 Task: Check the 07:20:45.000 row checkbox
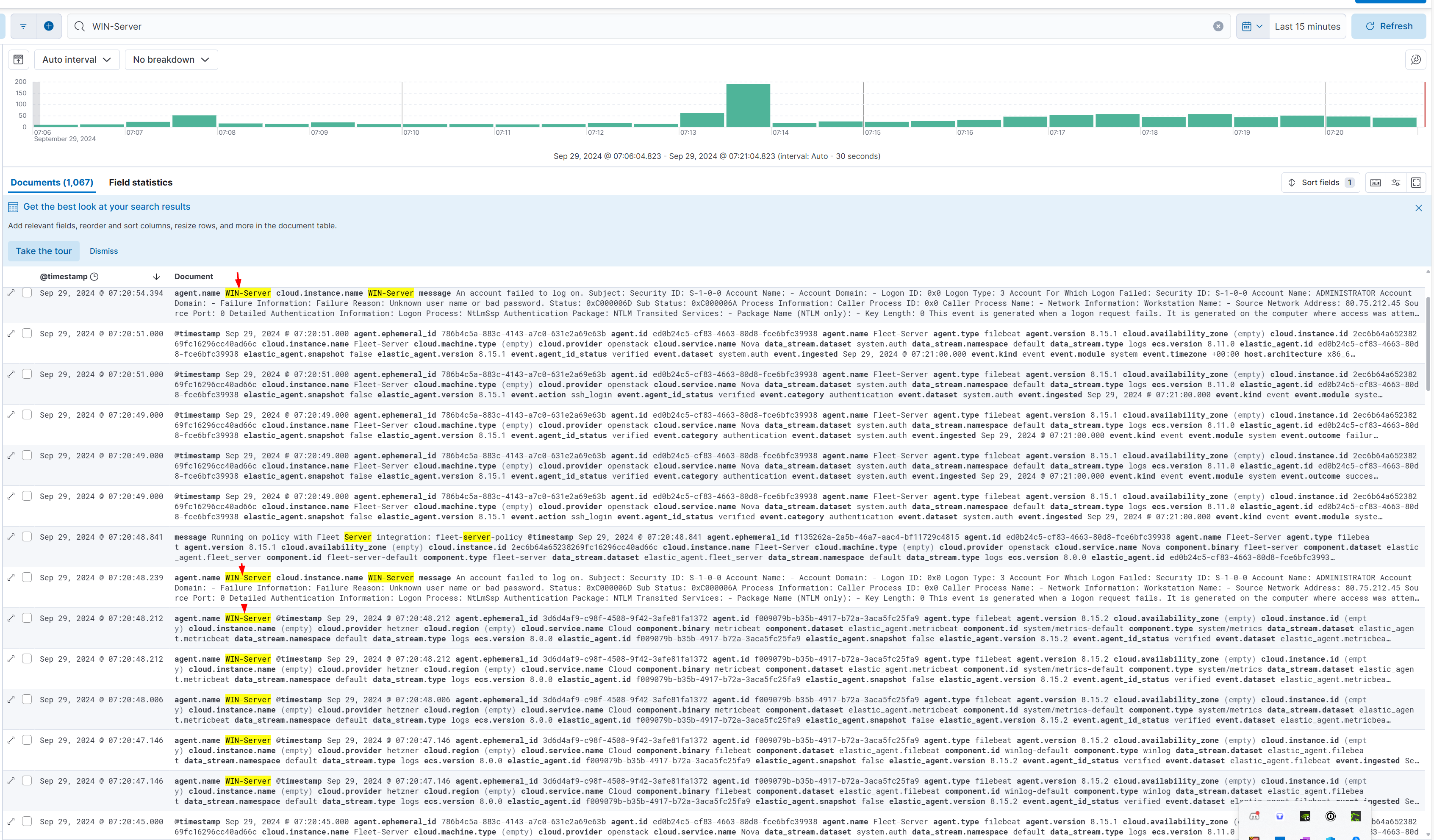[27, 821]
